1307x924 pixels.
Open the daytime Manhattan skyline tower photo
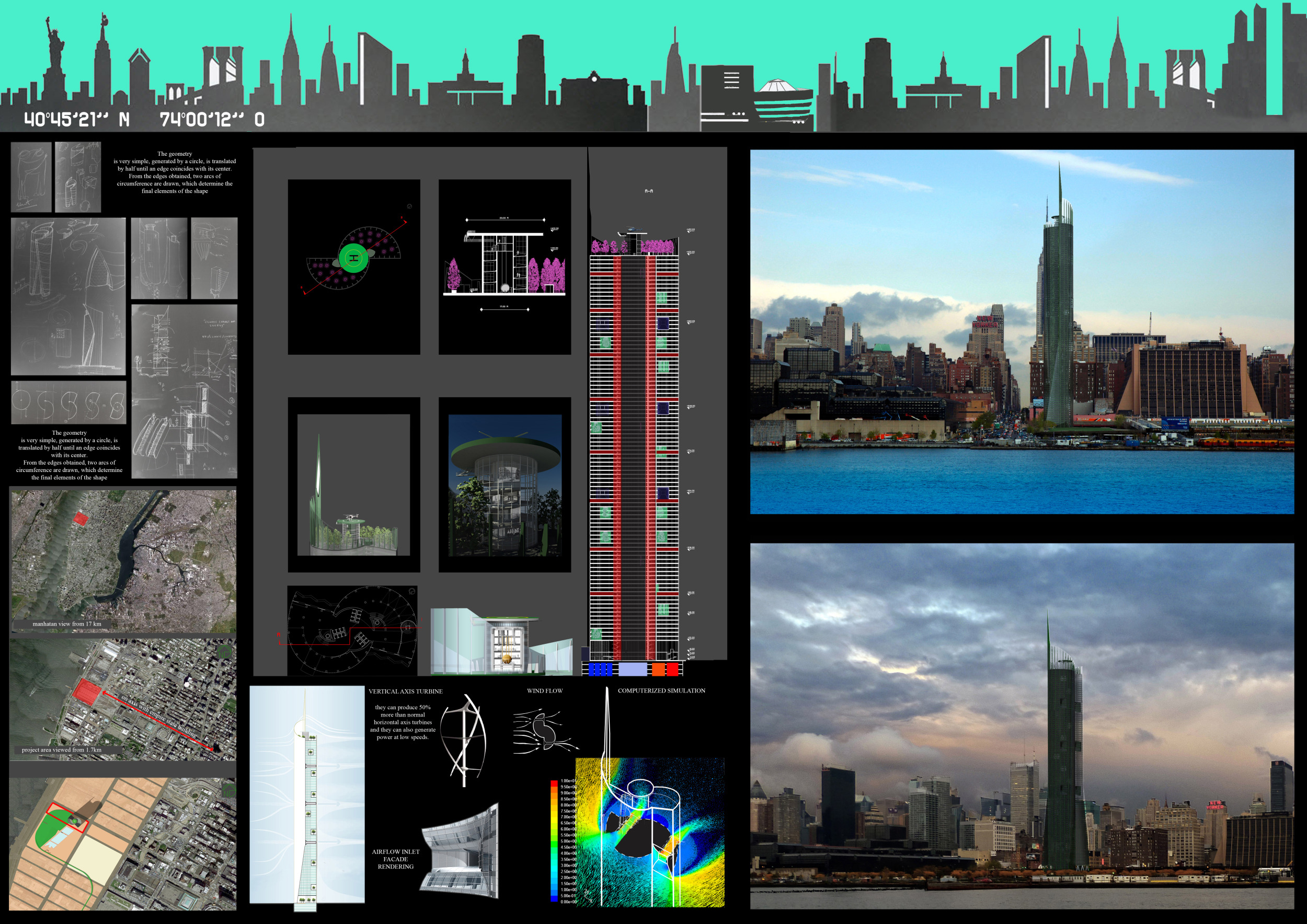[x=1022, y=332]
